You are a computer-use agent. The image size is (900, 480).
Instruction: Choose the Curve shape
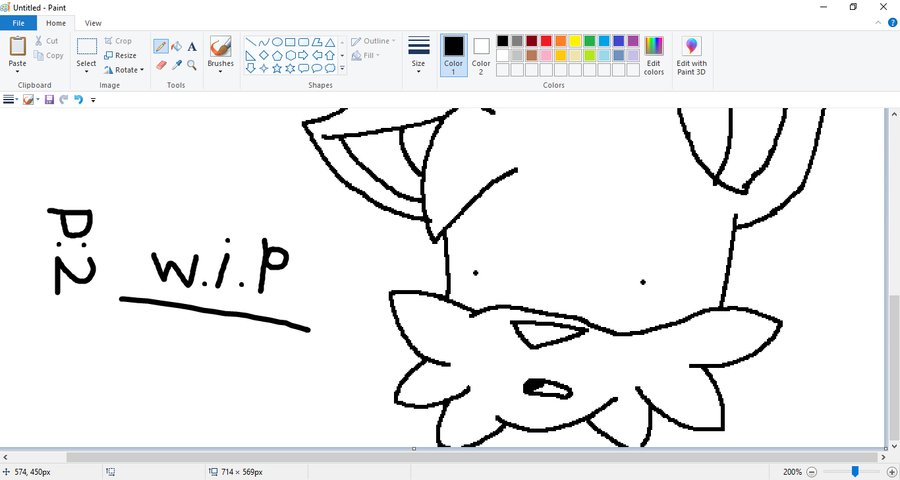point(264,42)
